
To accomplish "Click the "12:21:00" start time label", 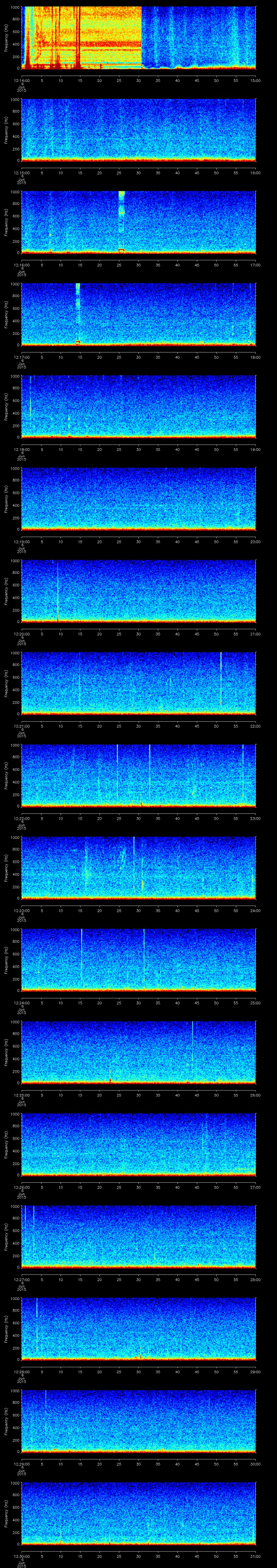I will click(x=22, y=726).
